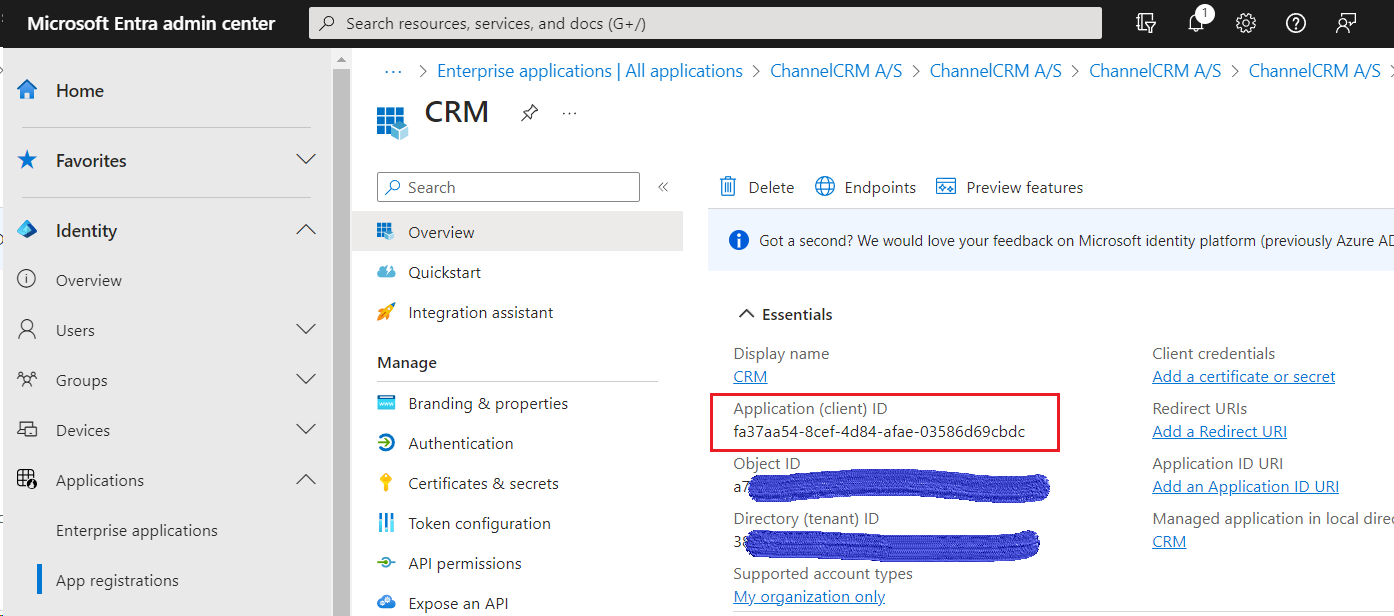The width and height of the screenshot is (1394, 616).
Task: Open more options ellipsis beside CRM title
Action: tap(570, 114)
